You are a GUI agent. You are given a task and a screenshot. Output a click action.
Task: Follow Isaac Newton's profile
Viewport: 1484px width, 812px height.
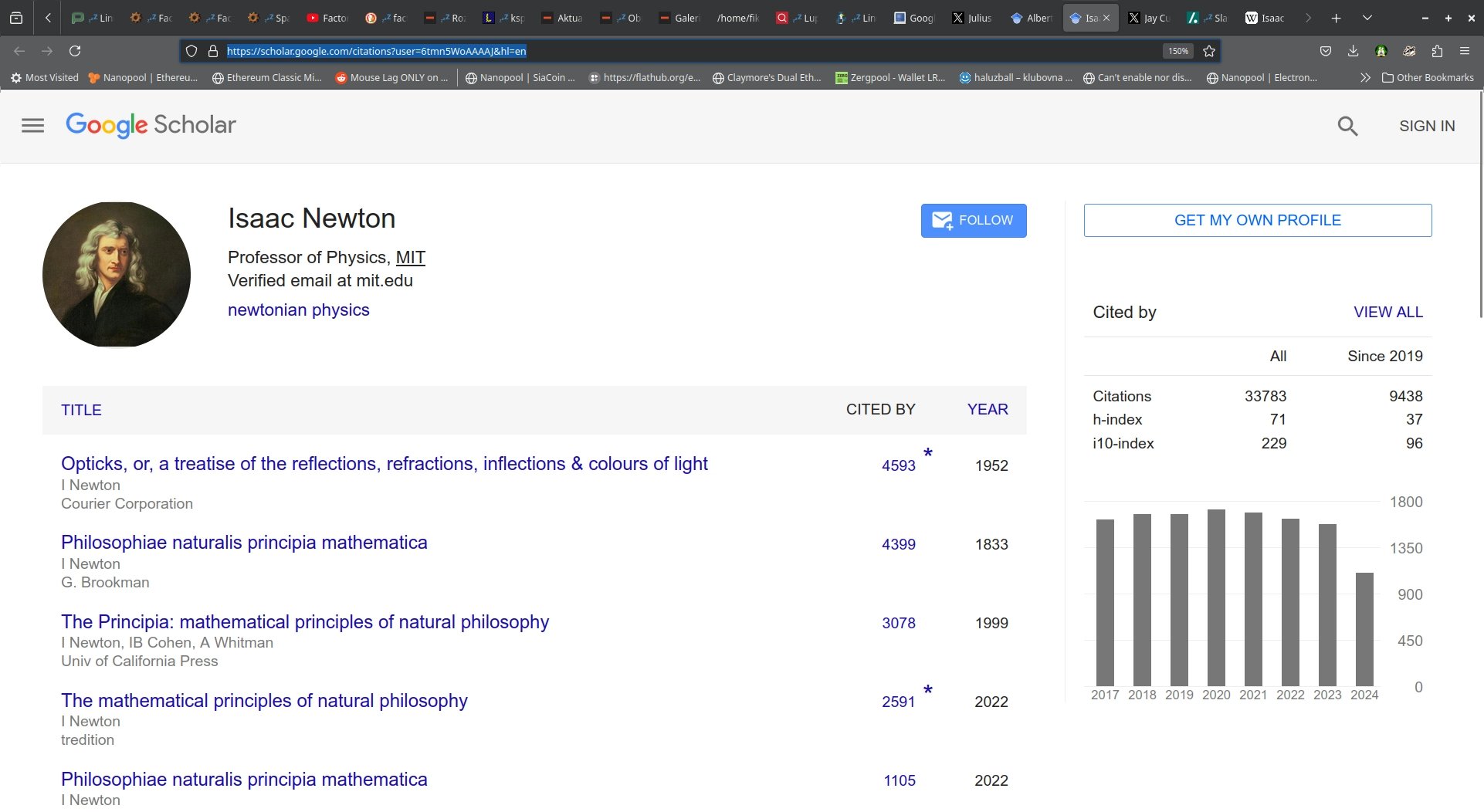[x=974, y=221]
